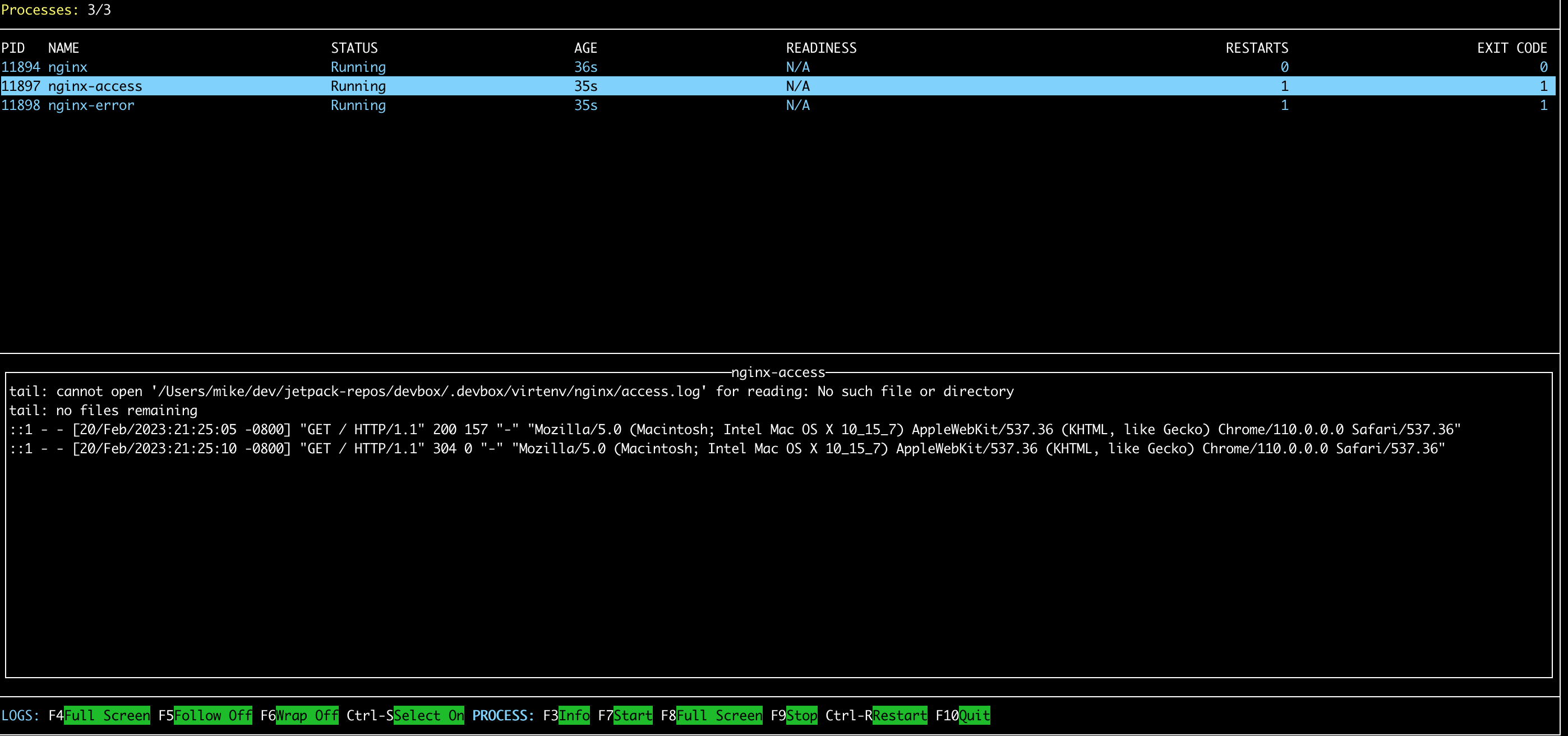Viewport: 1568px width, 736px height.
Task: Select the nginx-error process row
Action: pyautogui.click(x=91, y=105)
